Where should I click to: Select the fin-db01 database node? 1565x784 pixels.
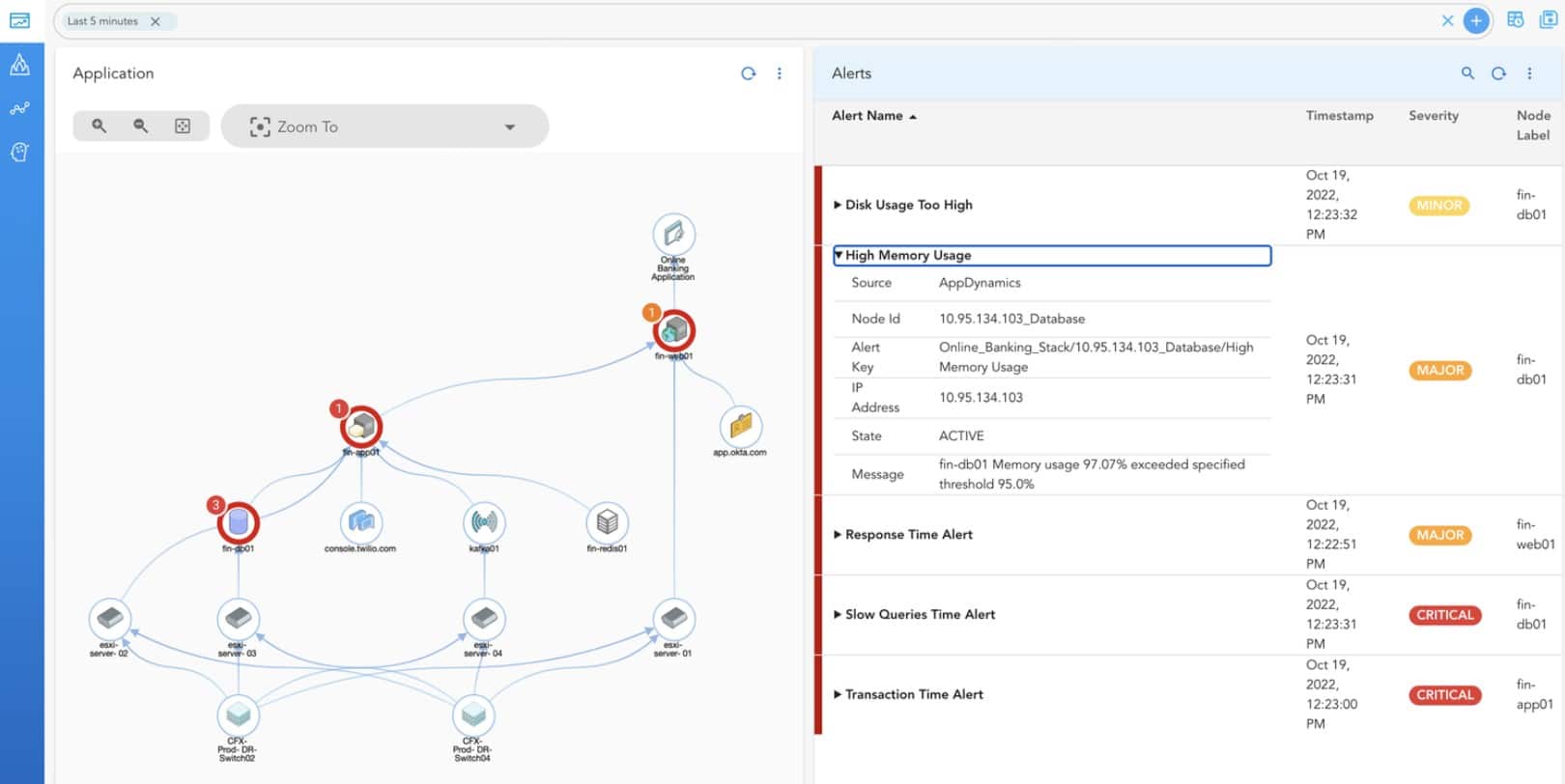coord(239,523)
